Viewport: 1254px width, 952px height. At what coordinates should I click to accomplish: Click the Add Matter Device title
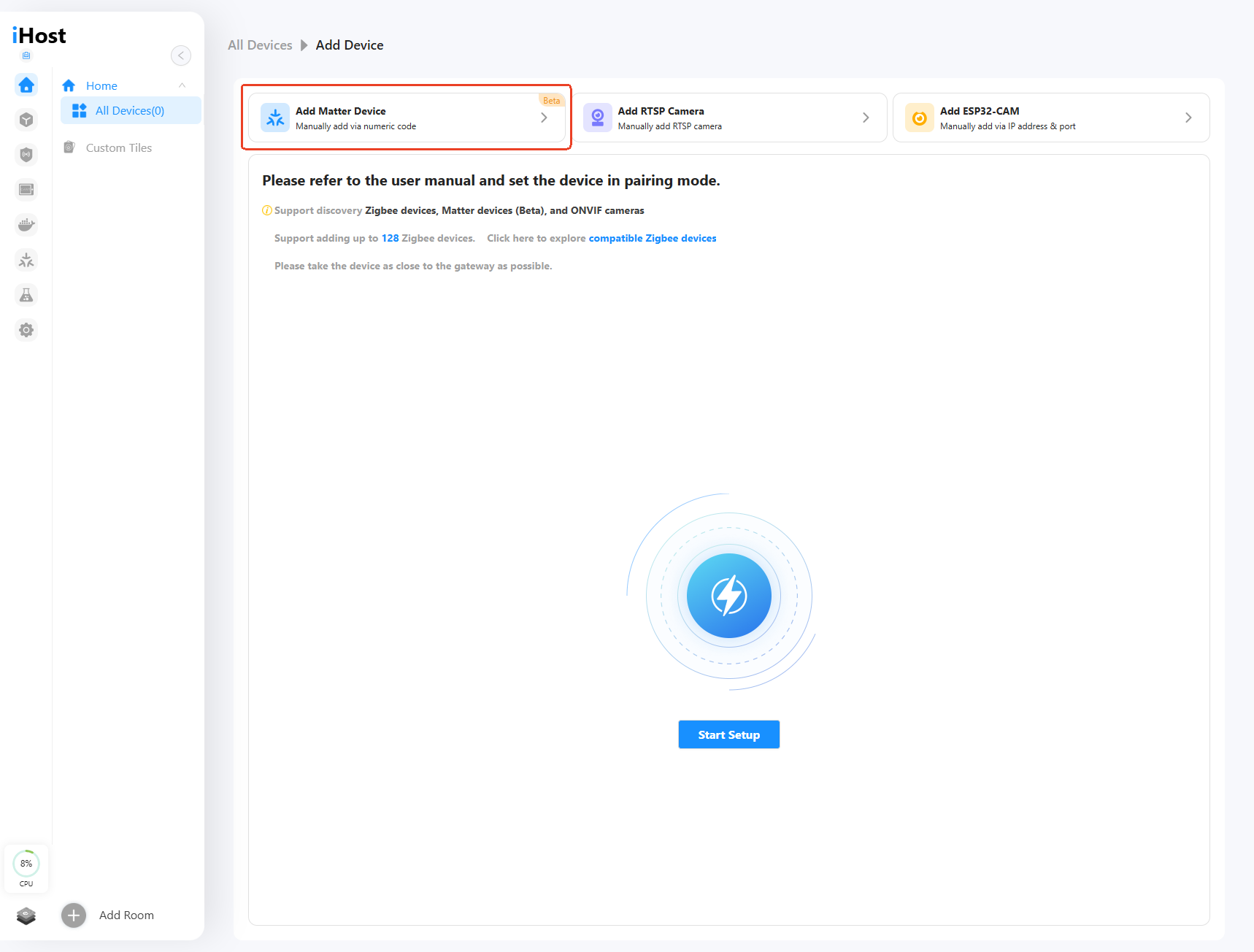click(x=341, y=111)
